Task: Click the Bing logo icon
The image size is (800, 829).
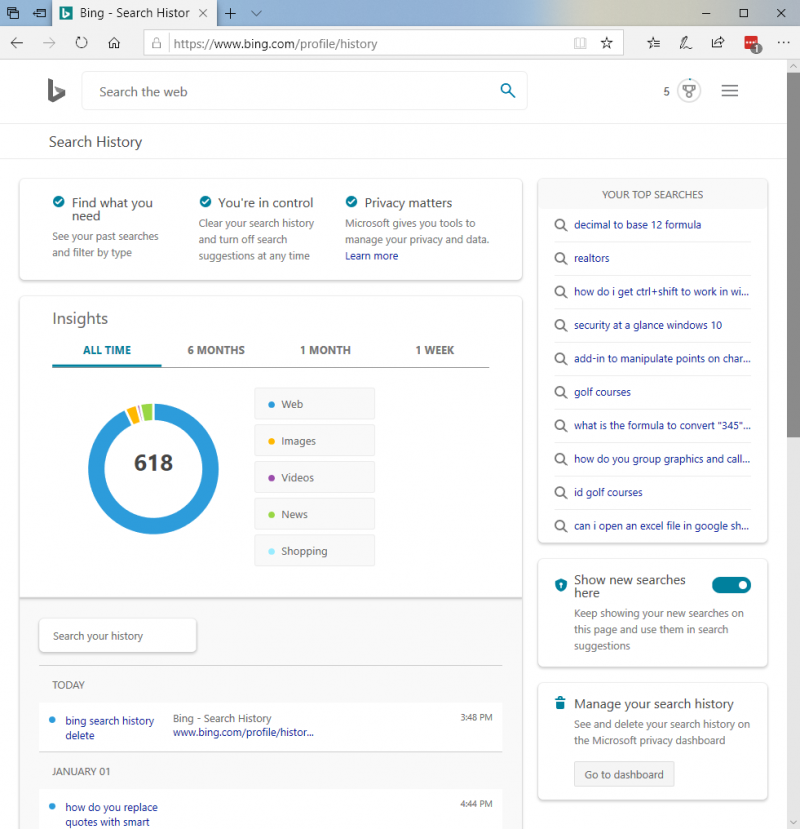Action: coord(56,90)
